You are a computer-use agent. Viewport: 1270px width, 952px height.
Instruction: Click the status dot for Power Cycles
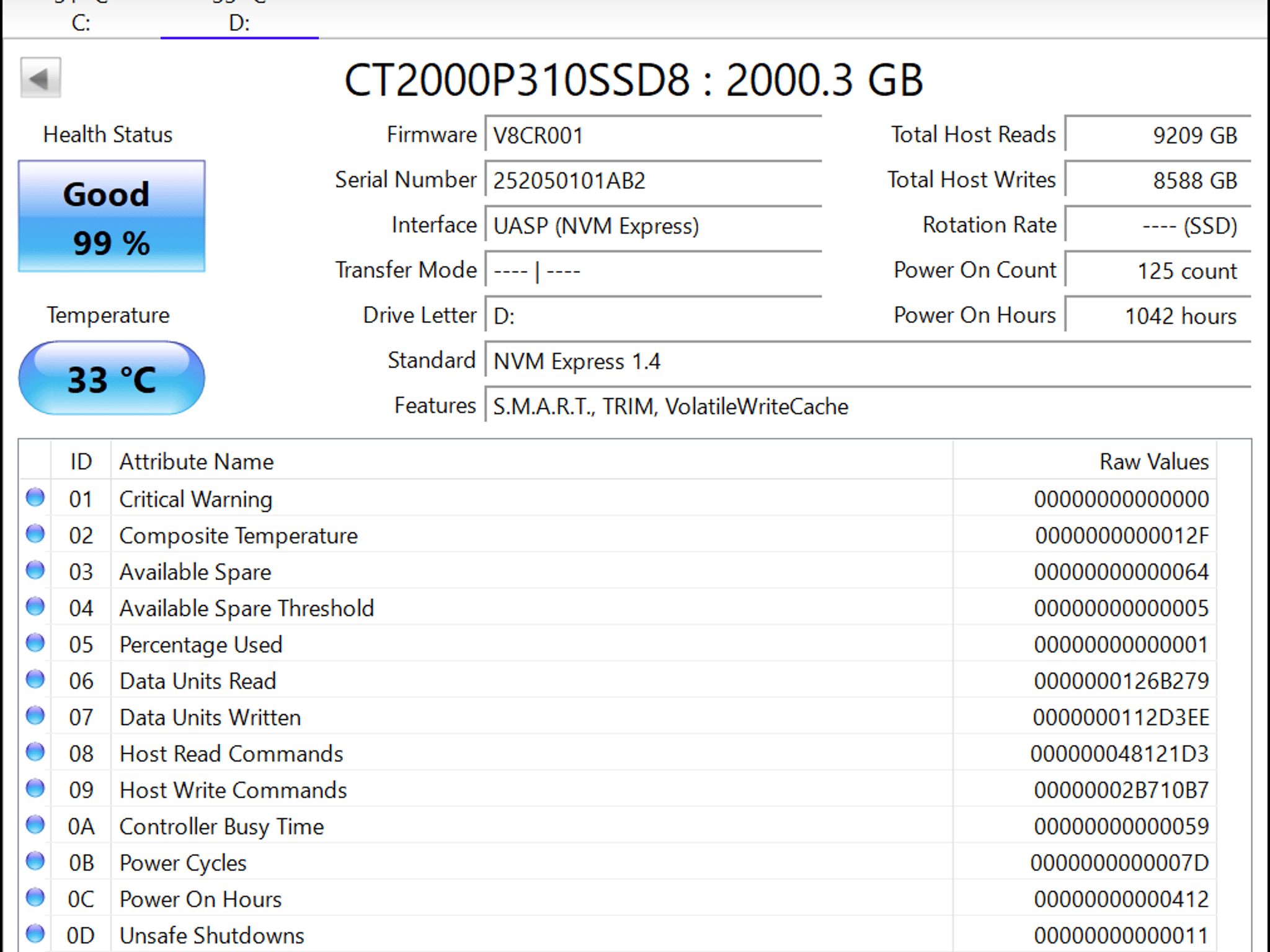pyautogui.click(x=35, y=861)
